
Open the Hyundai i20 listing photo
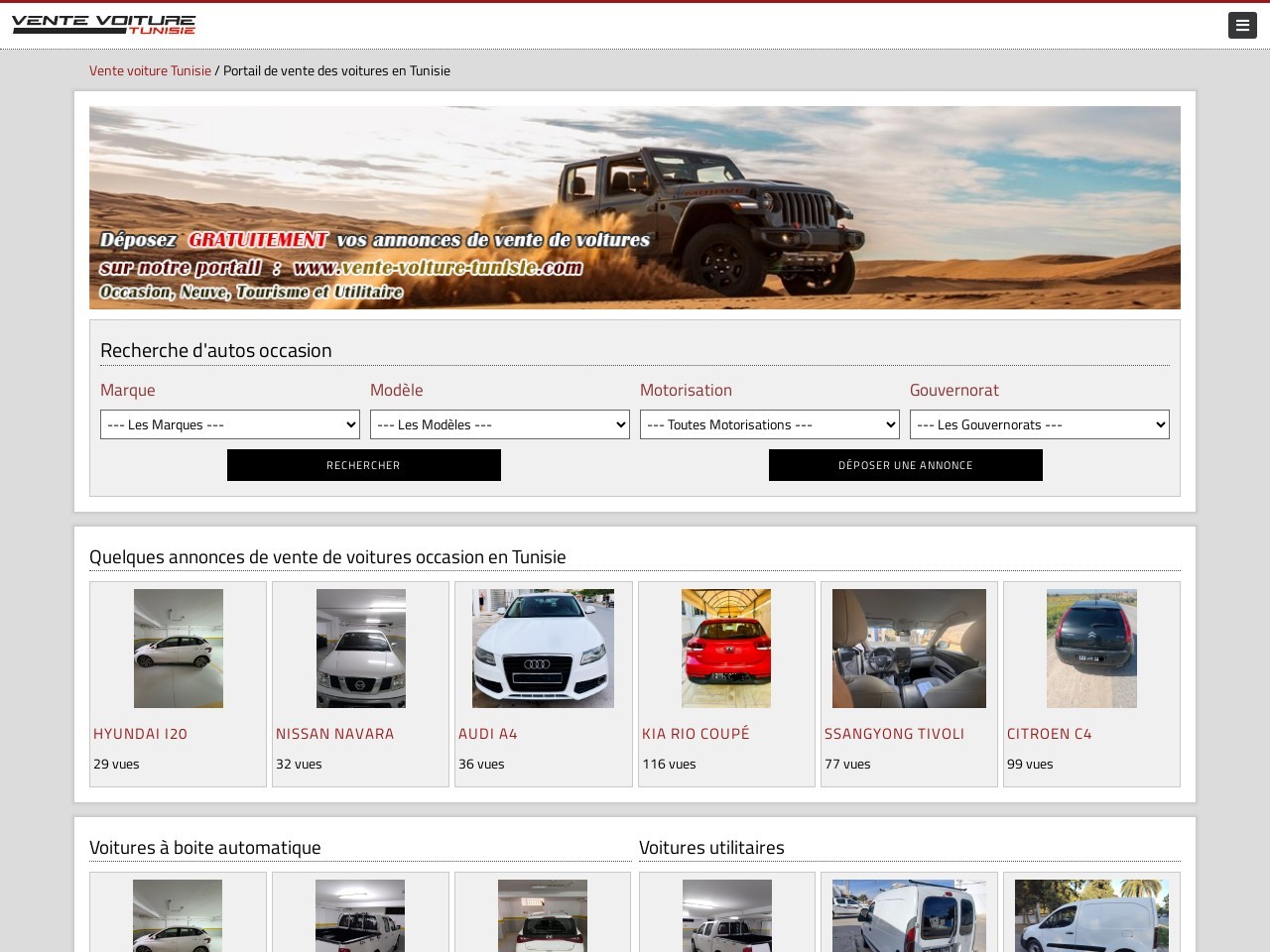pyautogui.click(x=179, y=649)
